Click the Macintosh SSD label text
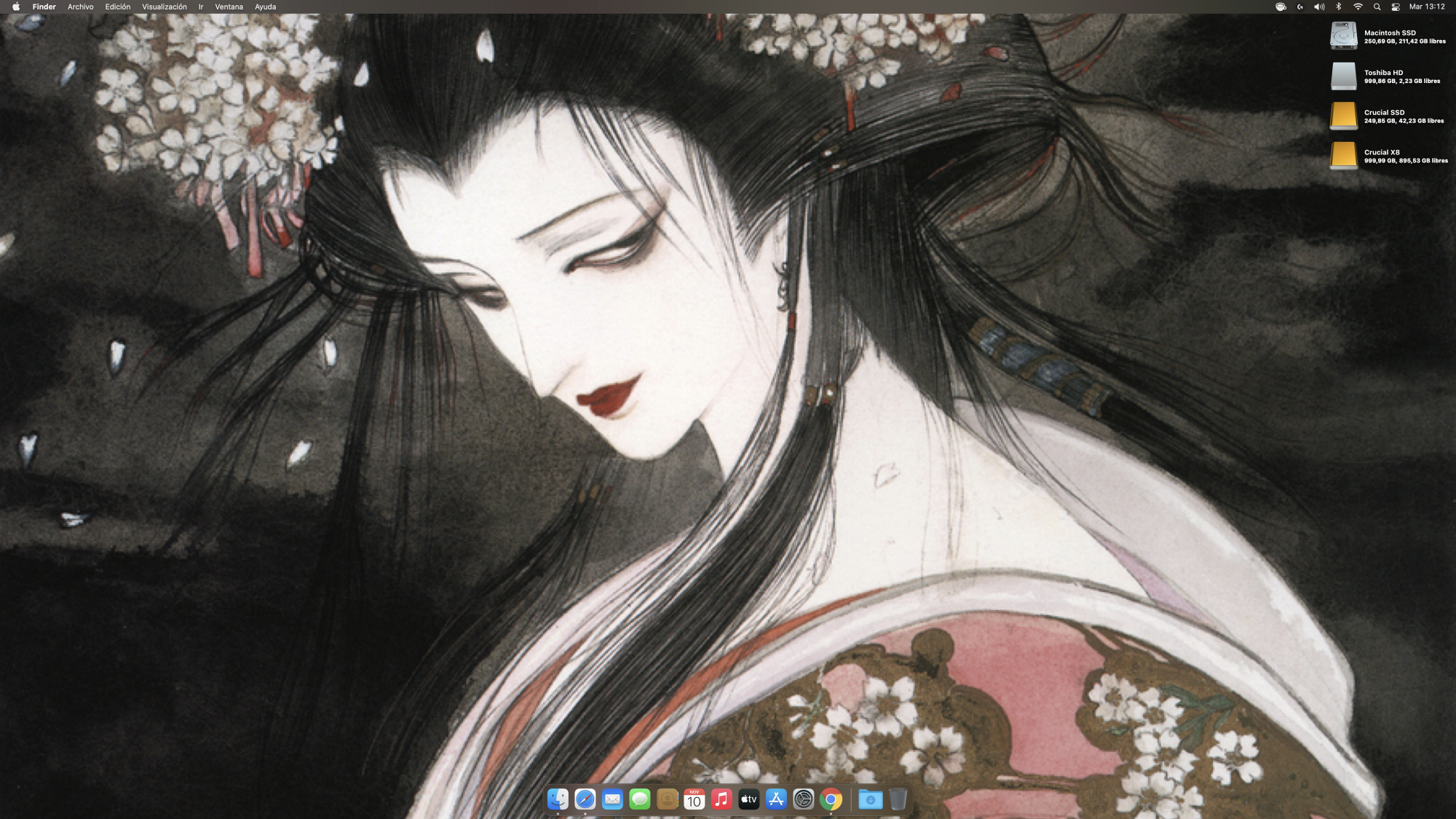The height and width of the screenshot is (819, 1456). (1390, 33)
